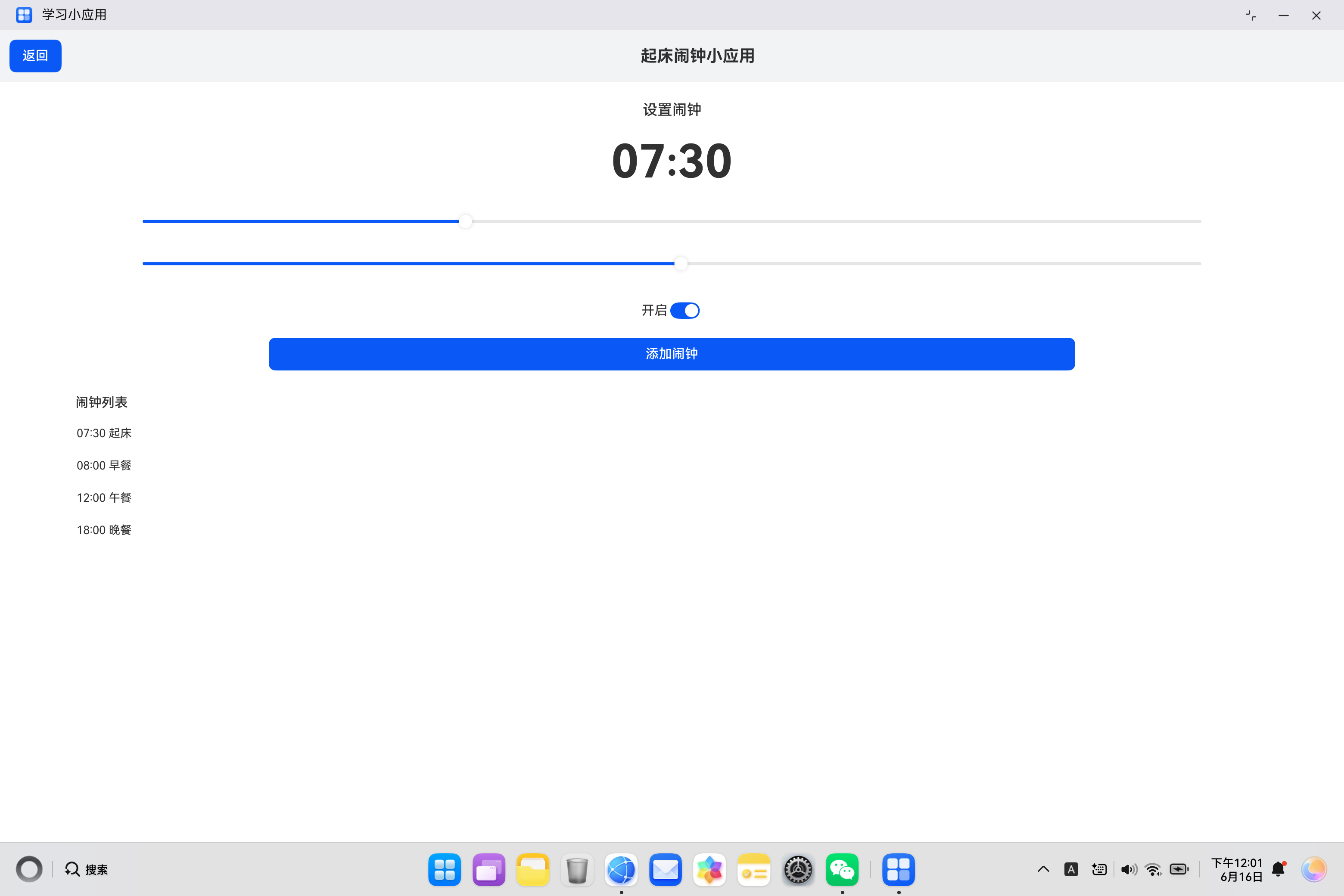The height and width of the screenshot is (896, 1344).
Task: Click the 学习小应用 icon in dock
Action: point(898,869)
